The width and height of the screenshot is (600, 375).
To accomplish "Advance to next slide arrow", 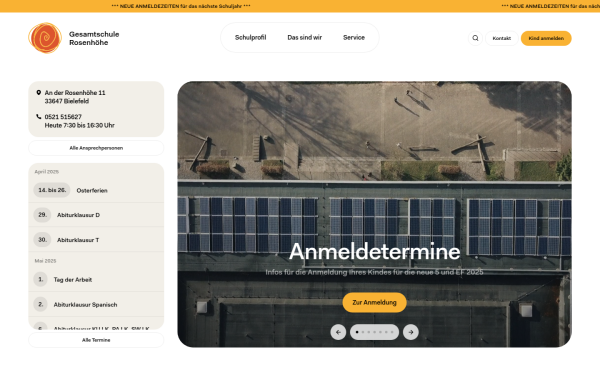I will point(411,332).
